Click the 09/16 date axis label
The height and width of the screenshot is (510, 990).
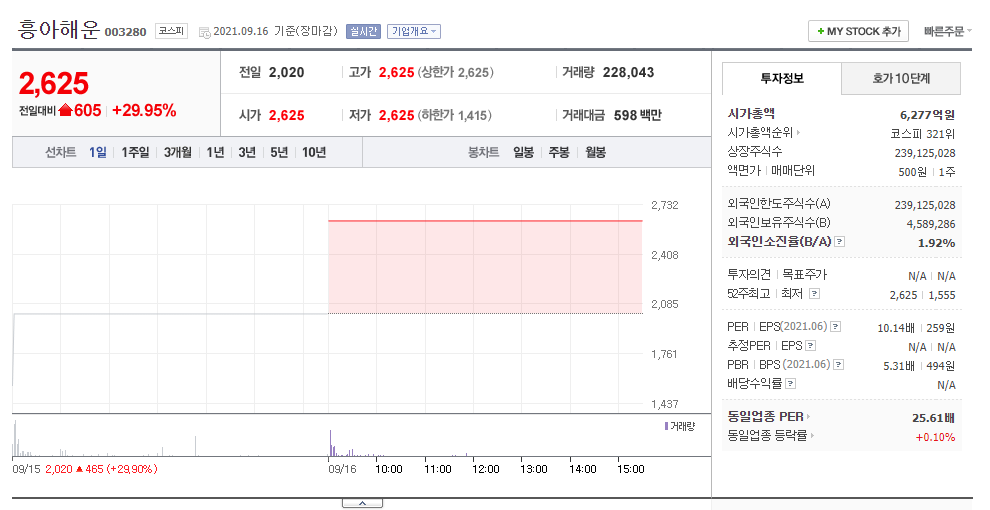[x=342, y=469]
